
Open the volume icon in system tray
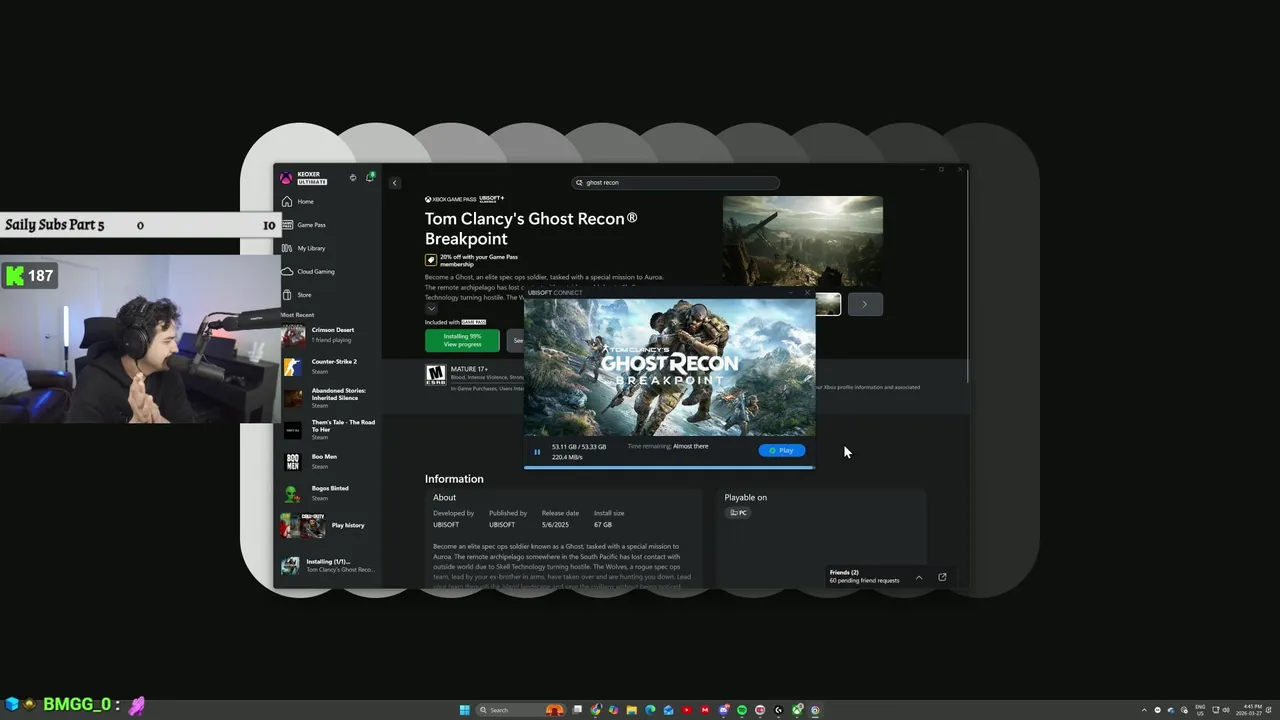1226,710
